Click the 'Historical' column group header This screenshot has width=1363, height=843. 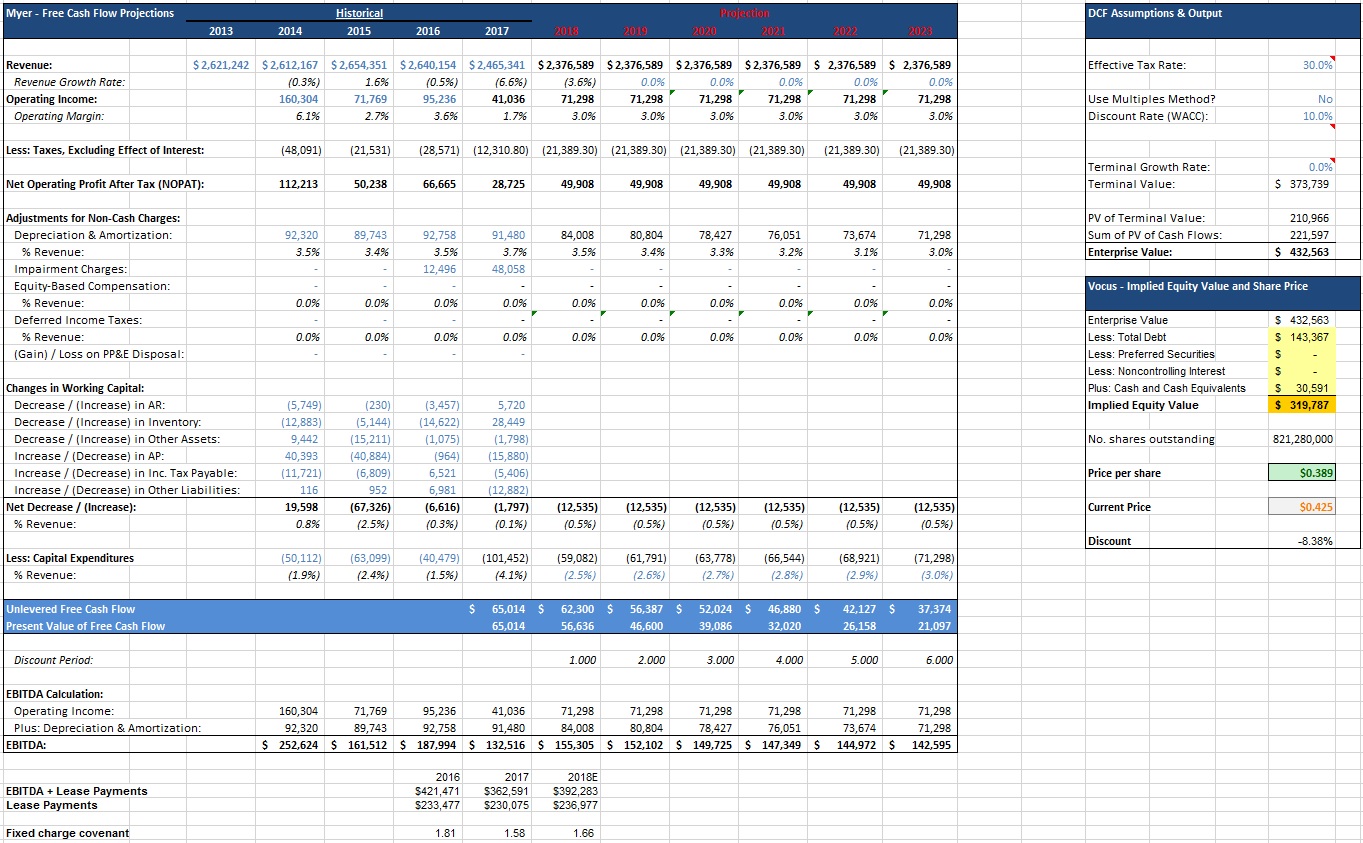click(x=359, y=13)
